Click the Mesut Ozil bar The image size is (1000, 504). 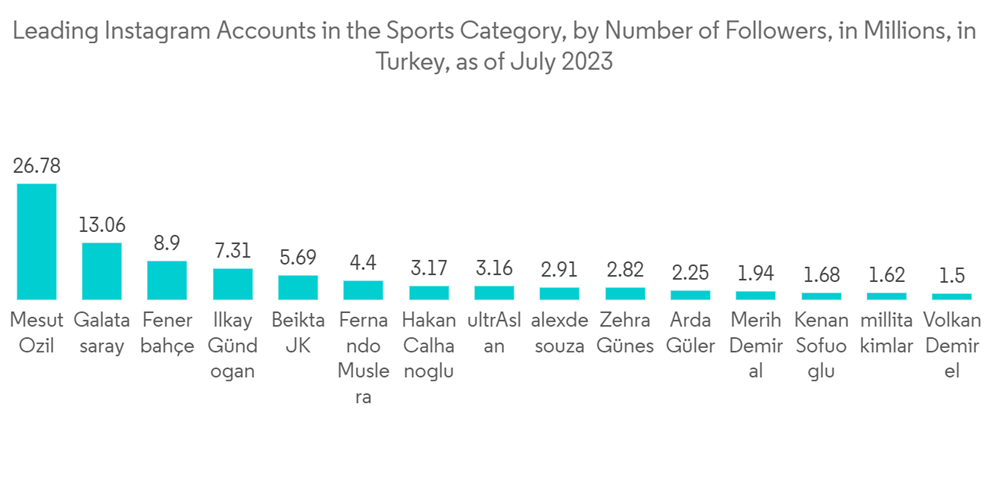(x=37, y=242)
